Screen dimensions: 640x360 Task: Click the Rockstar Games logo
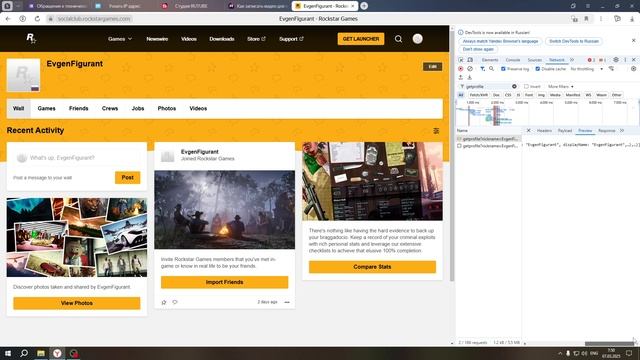coord(31,38)
